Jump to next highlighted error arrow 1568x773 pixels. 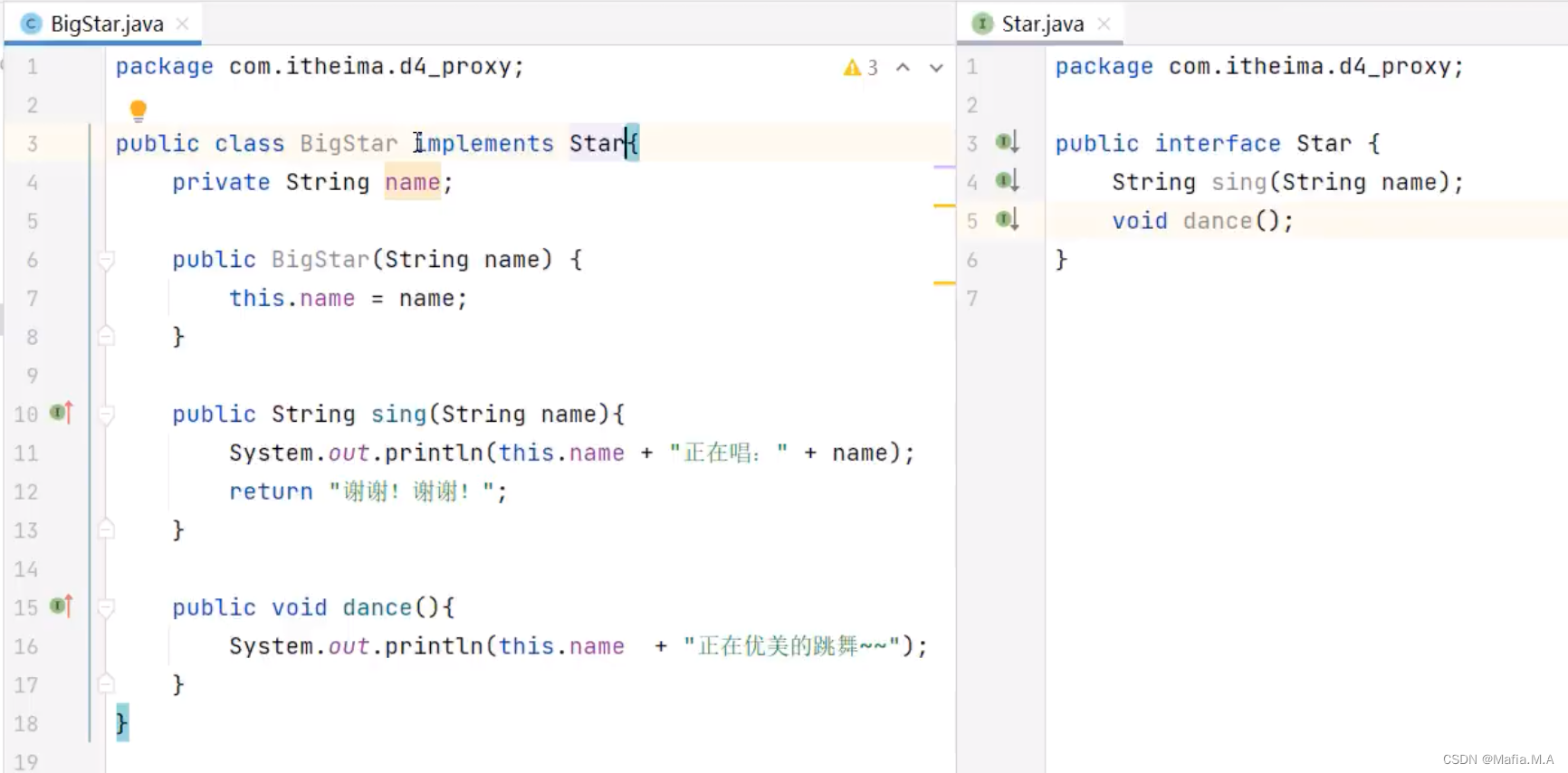pos(936,68)
